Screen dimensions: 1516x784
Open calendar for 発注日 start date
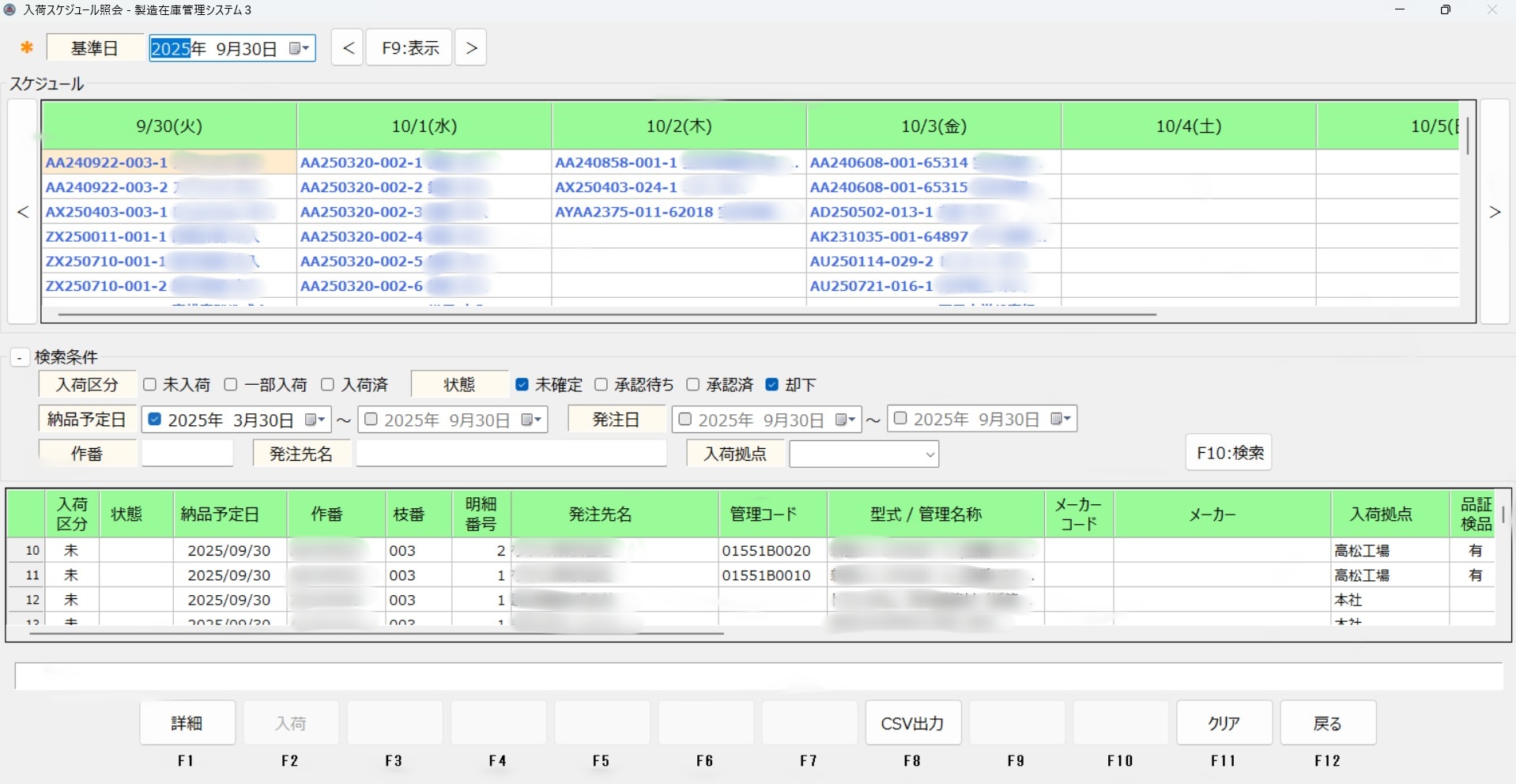(845, 420)
